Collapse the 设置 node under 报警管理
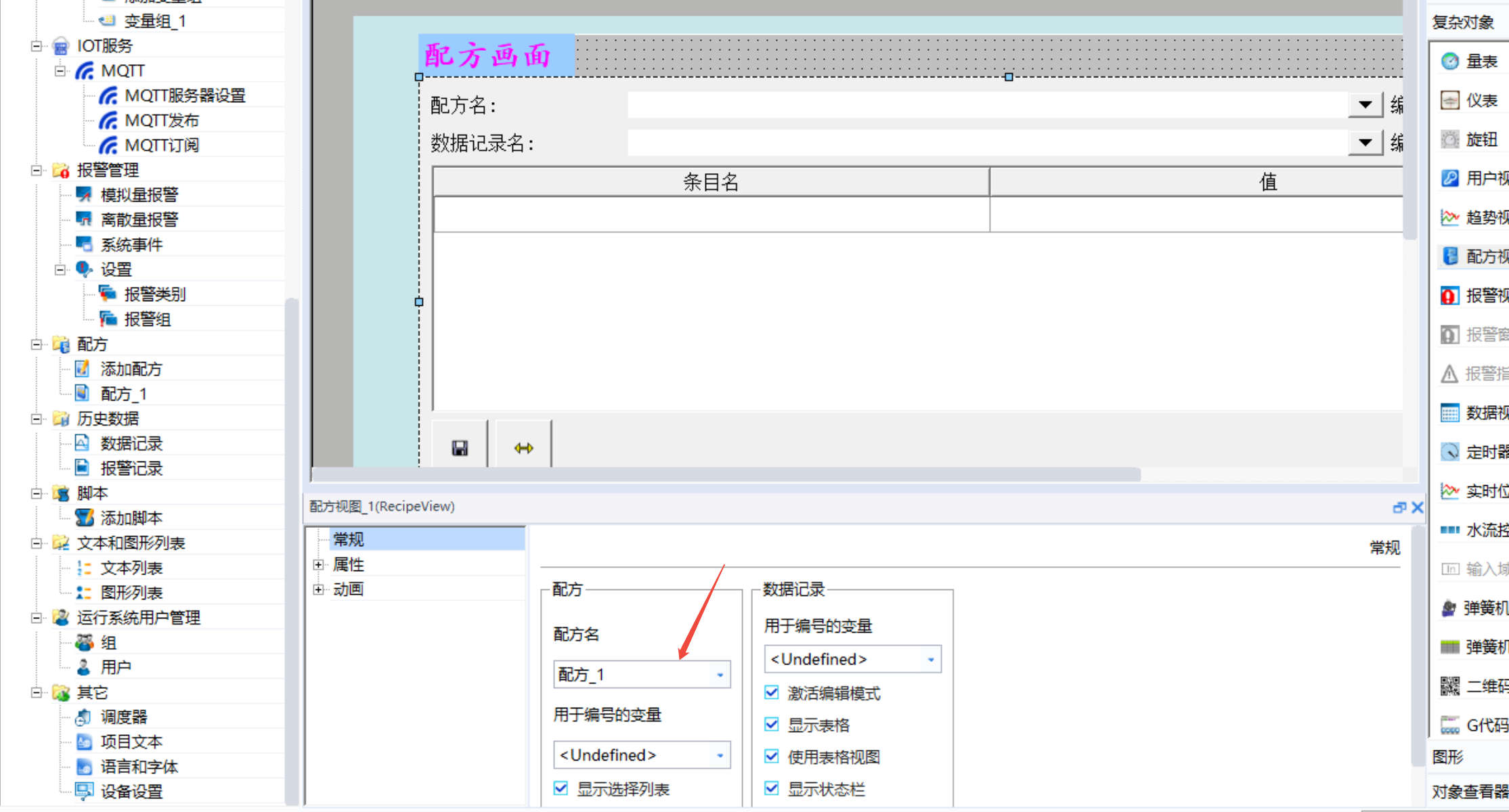Image resolution: width=1509 pixels, height=812 pixels. 60,269
